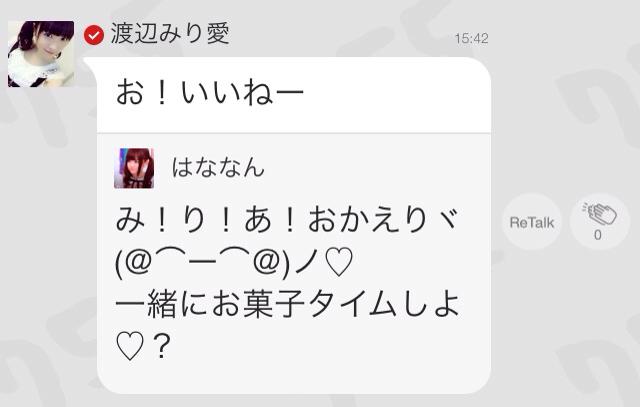Click the heart after the kaomoji

(x=340, y=262)
